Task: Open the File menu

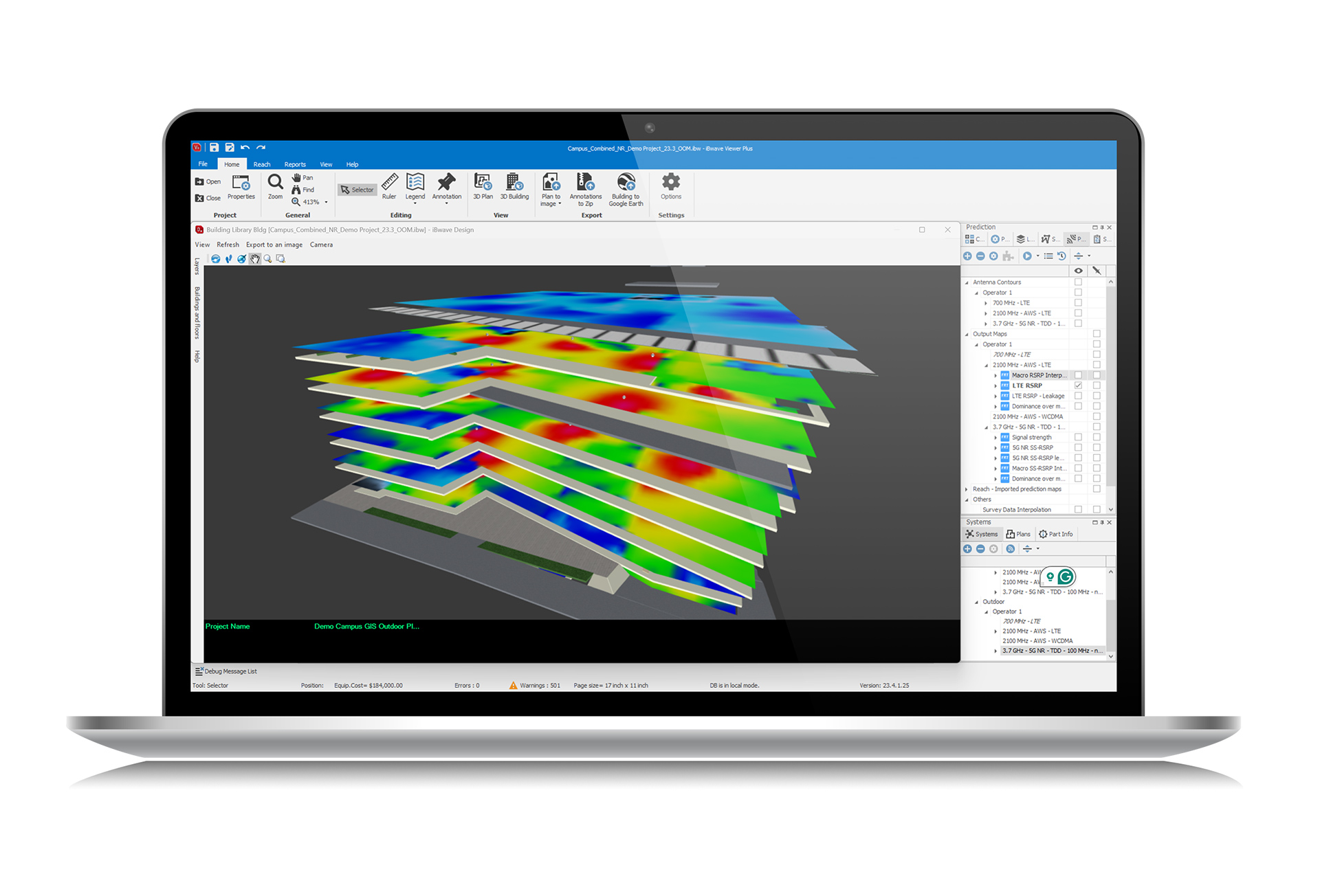Action: (203, 164)
